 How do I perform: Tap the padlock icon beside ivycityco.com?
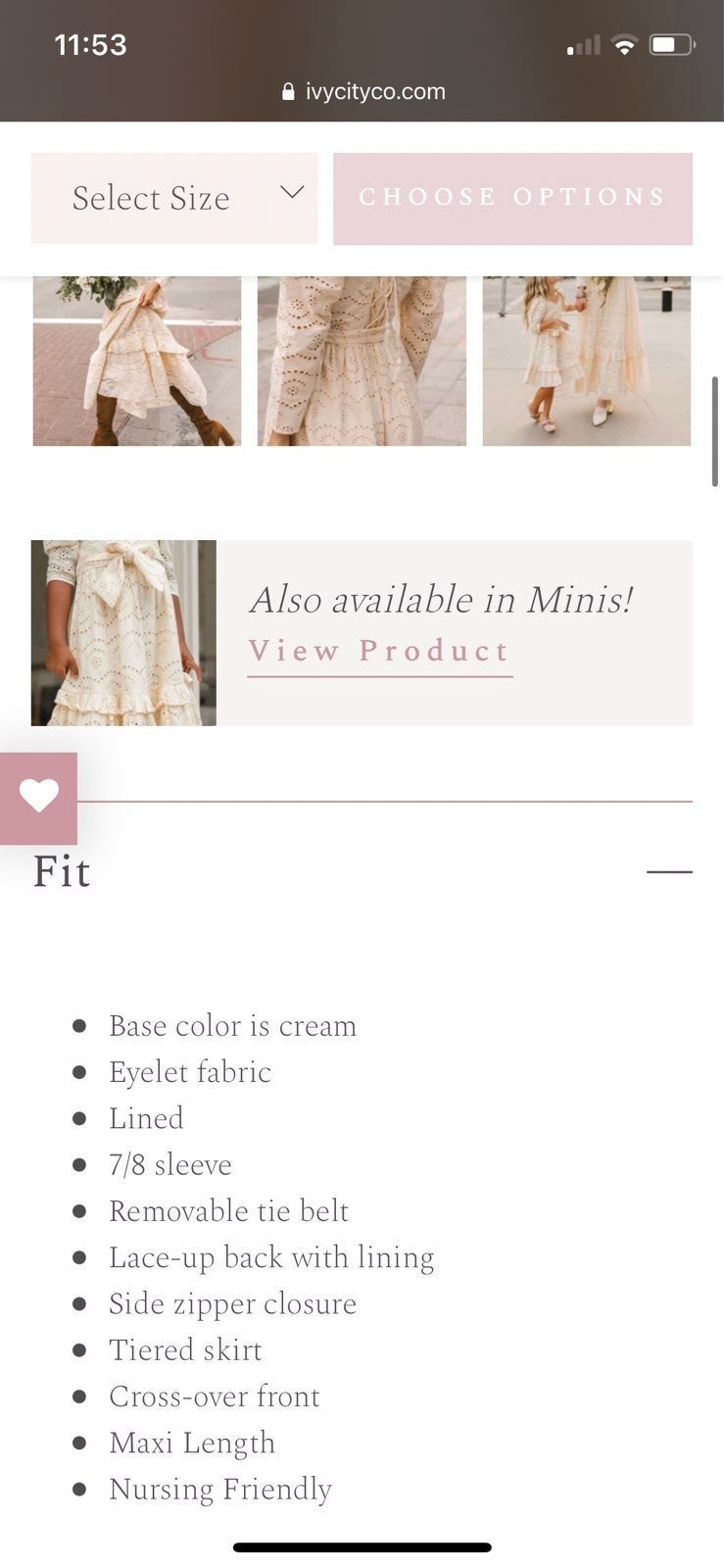pyautogui.click(x=288, y=91)
